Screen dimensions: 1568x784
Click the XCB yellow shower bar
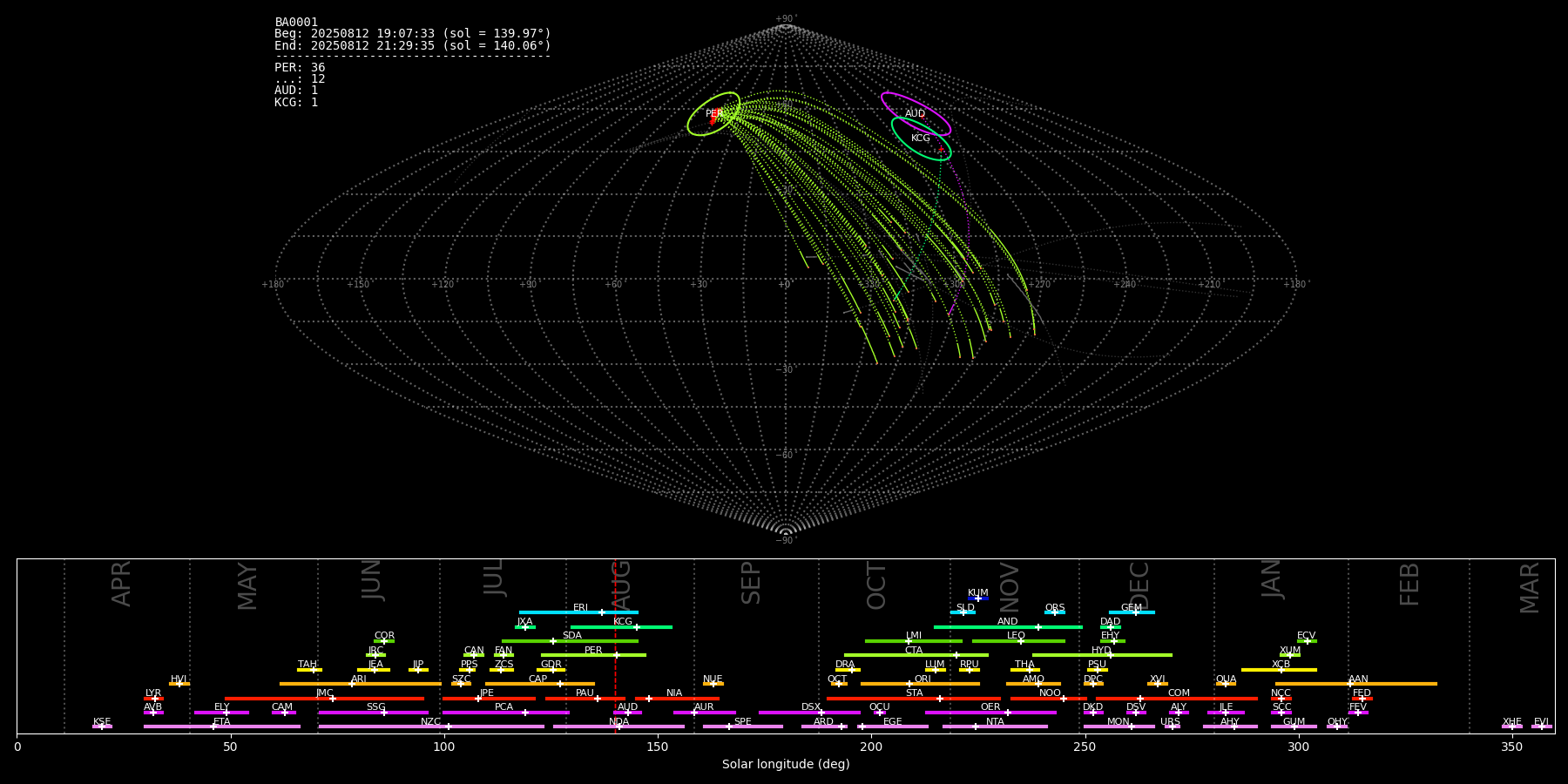click(1279, 670)
